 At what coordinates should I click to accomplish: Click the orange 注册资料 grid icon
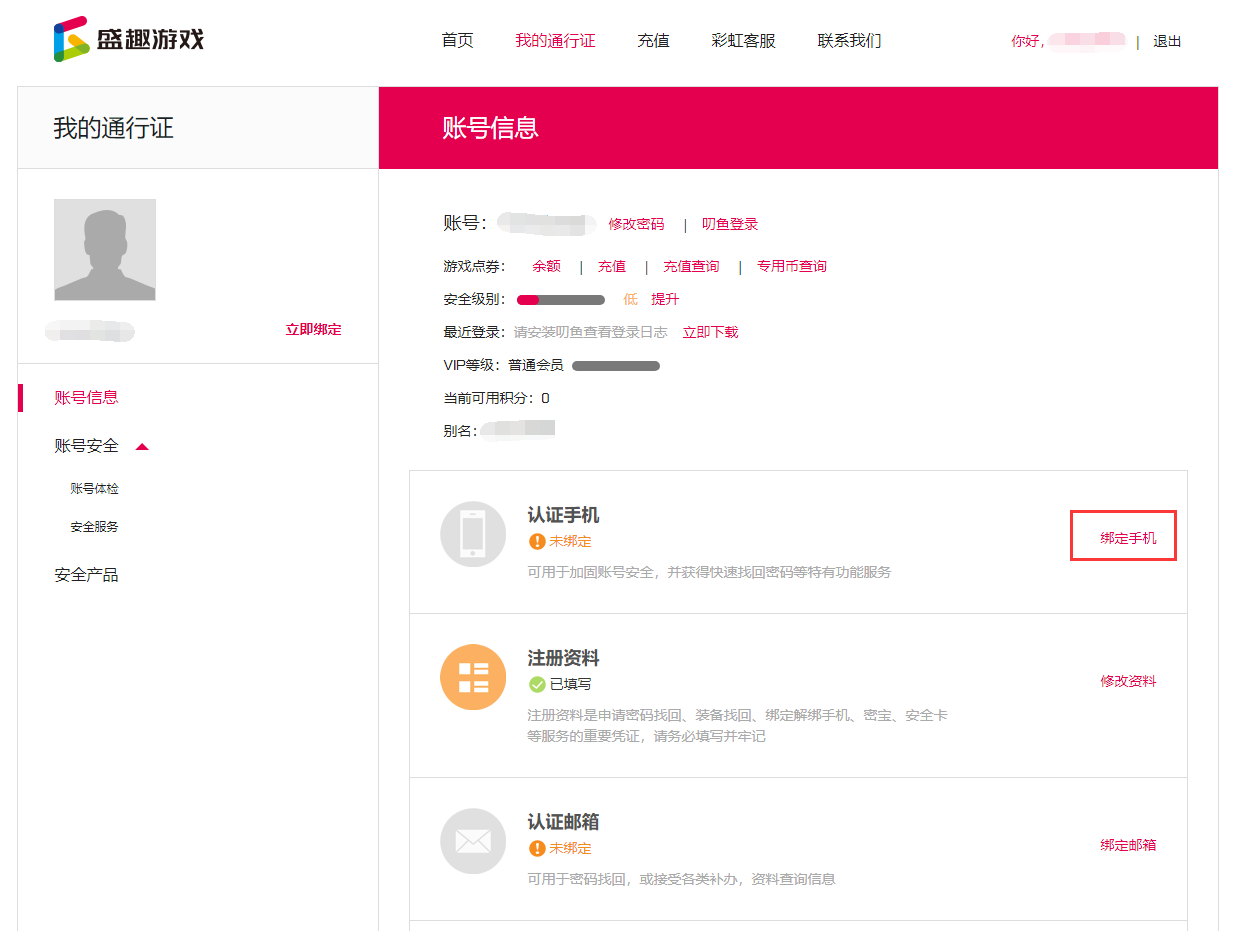473,677
